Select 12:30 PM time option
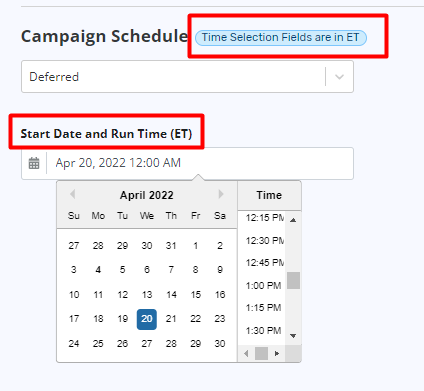Image resolution: width=424 pixels, height=391 pixels. pyautogui.click(x=265, y=241)
